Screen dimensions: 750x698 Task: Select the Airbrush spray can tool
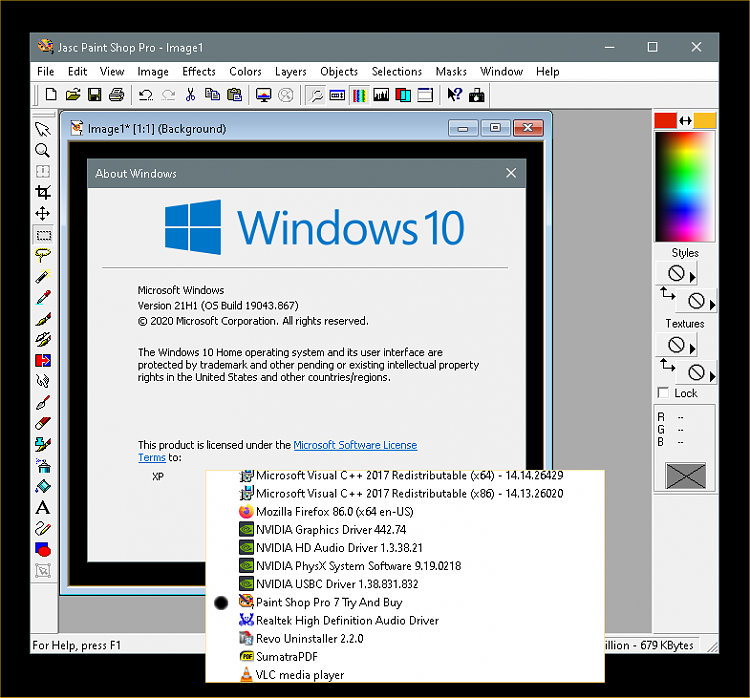tap(43, 465)
